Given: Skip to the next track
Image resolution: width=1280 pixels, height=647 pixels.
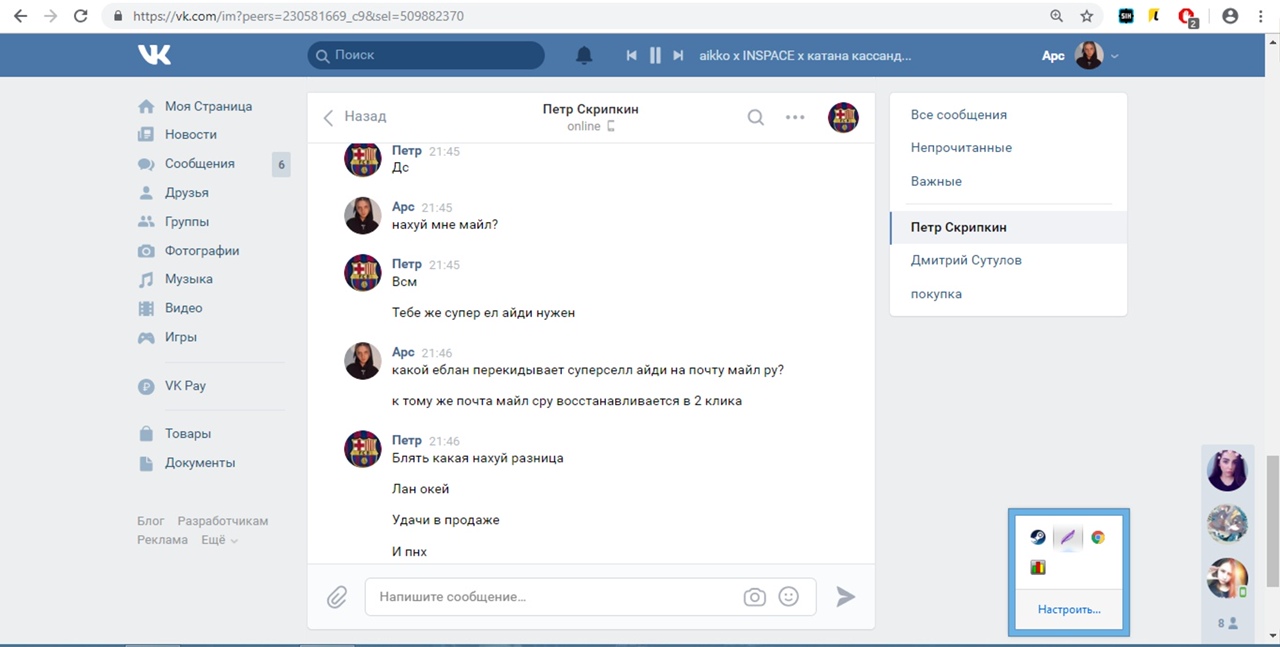Looking at the screenshot, I should 678,56.
